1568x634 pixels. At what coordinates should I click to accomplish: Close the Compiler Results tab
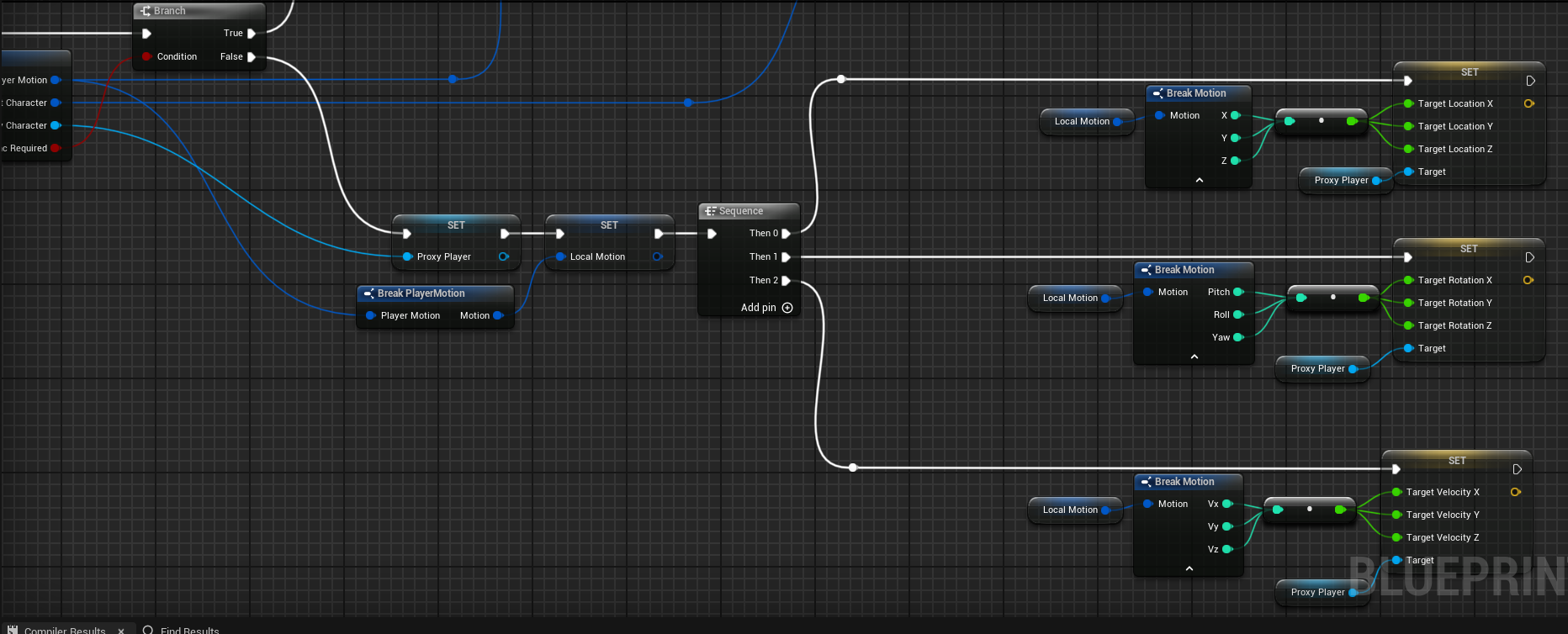coord(121,630)
